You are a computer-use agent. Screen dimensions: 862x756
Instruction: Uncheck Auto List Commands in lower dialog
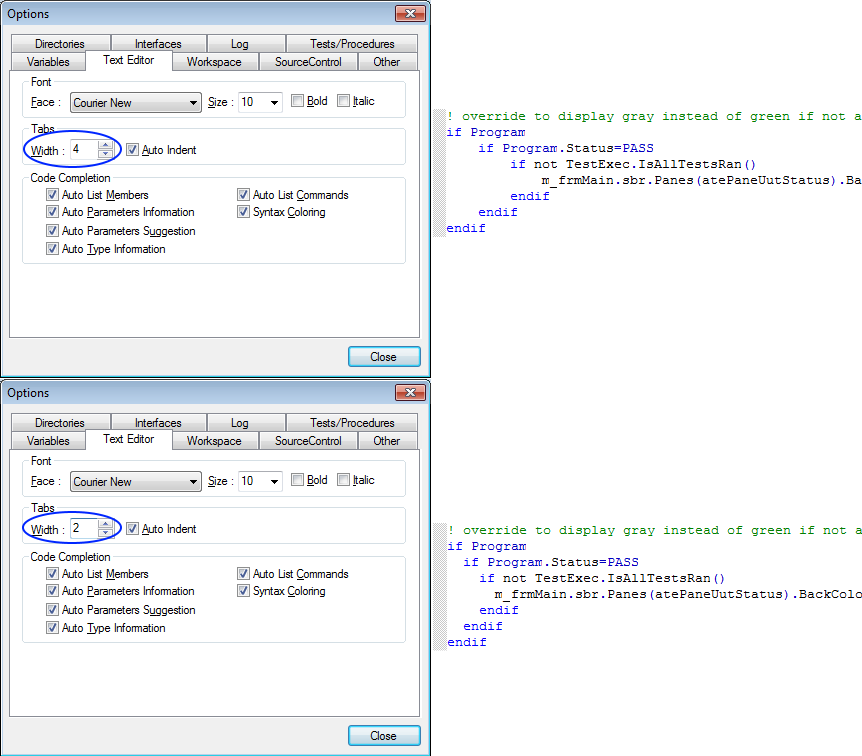click(244, 573)
